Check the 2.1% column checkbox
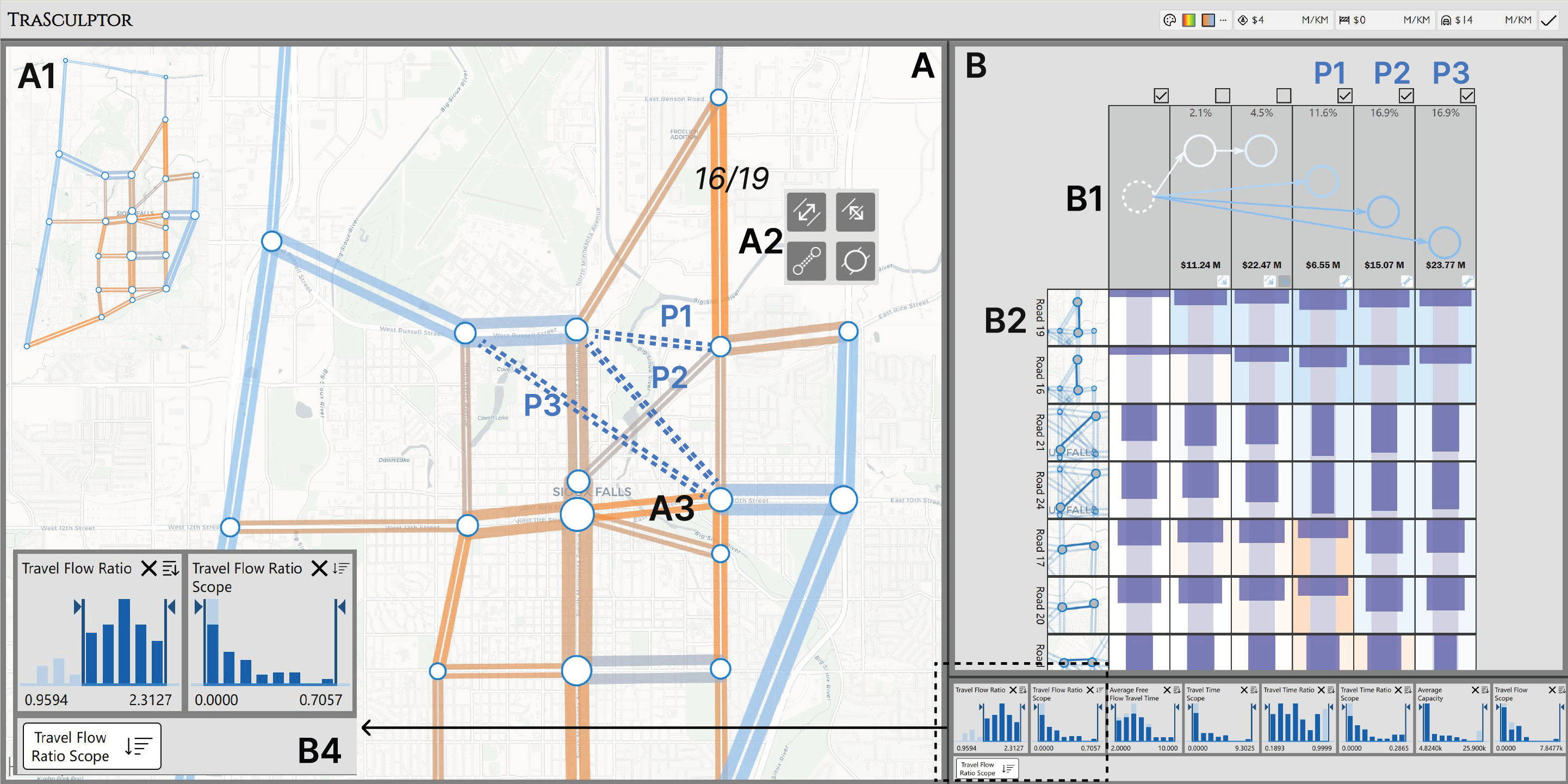Viewport: 1568px width, 784px height. 1222,96
